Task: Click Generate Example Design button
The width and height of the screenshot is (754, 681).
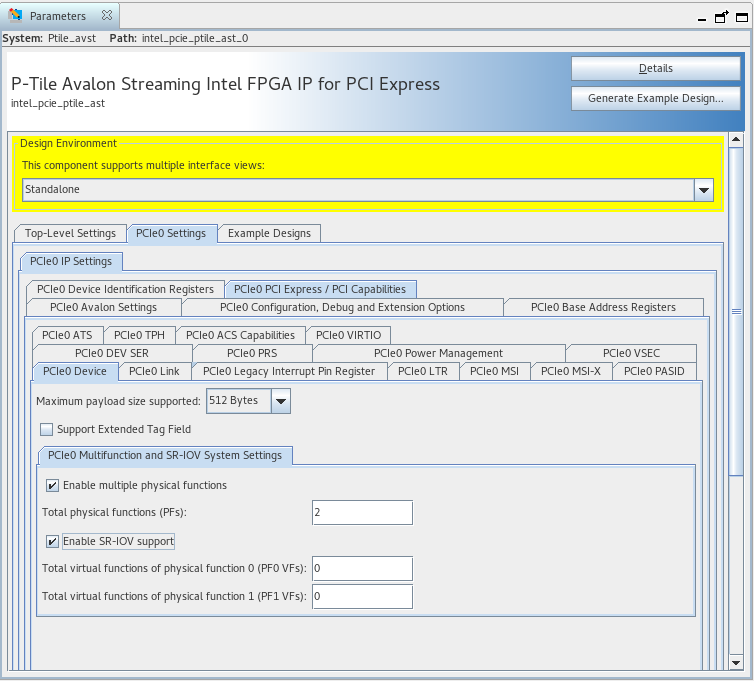Action: [655, 99]
